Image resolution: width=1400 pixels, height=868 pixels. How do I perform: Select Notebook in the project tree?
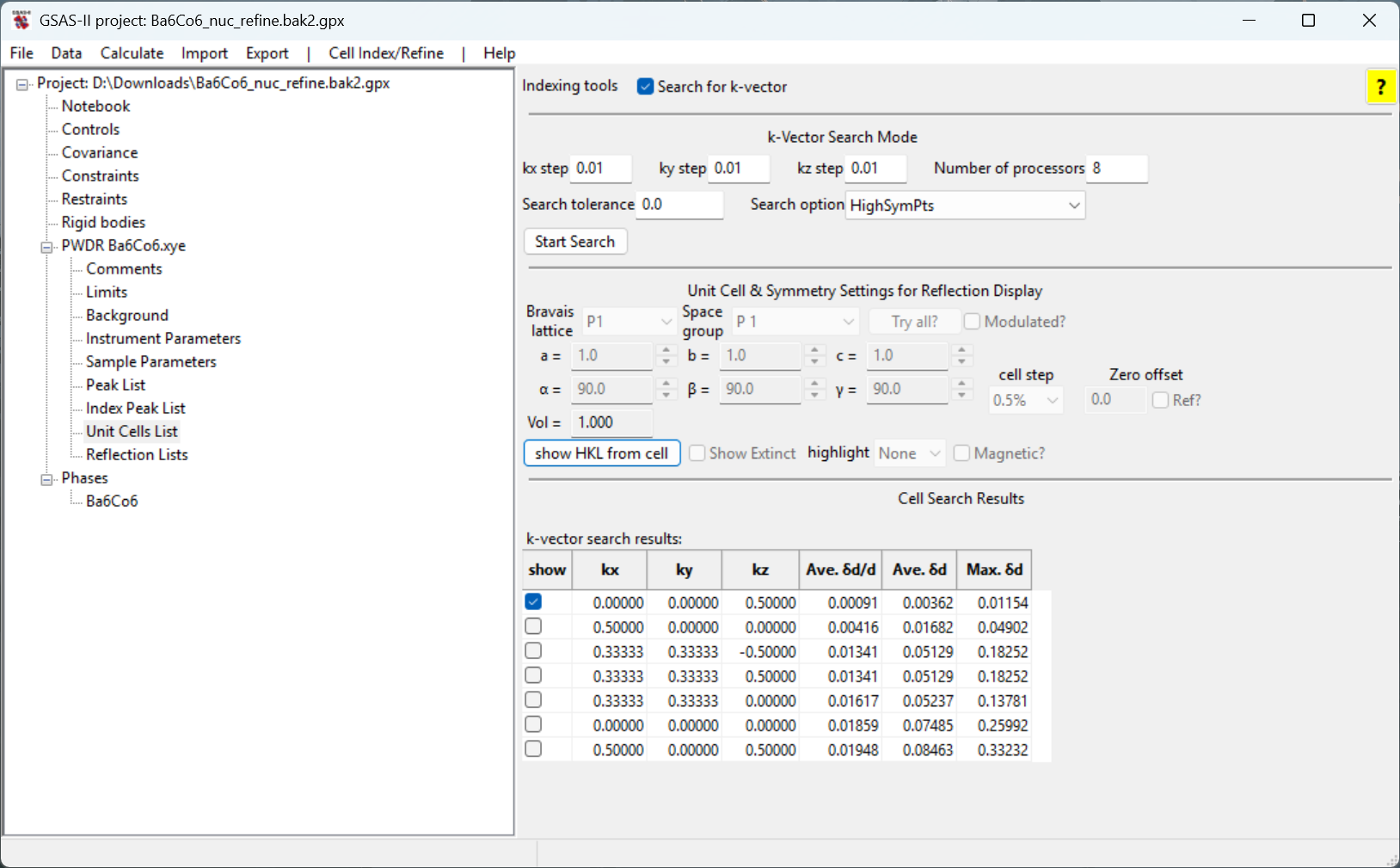[x=95, y=107]
